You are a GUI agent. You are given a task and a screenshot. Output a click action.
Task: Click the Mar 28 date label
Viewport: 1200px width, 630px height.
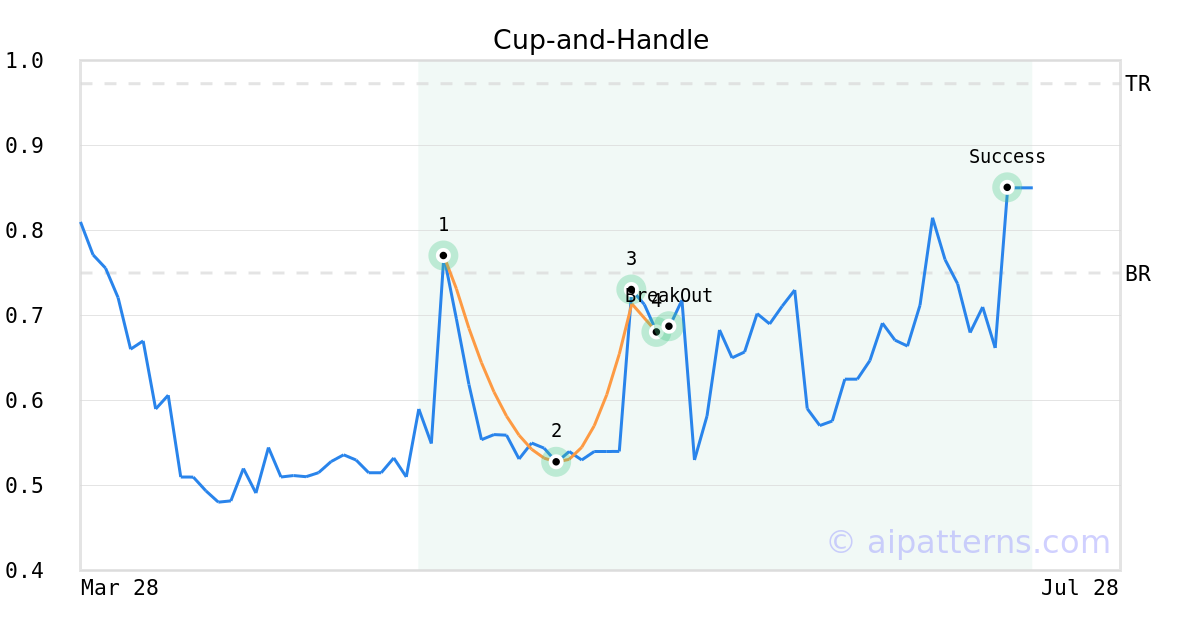pos(119,588)
